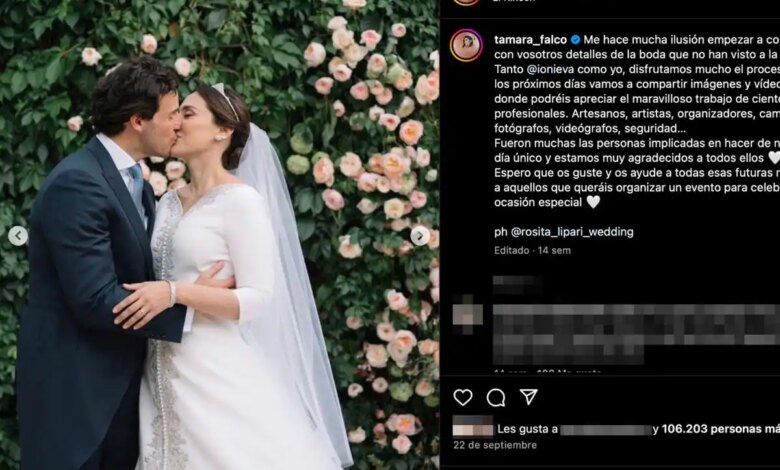Viewport: 780px width, 470px height.
Task: Open the tamara_falco profile picture story
Action: pos(466,45)
